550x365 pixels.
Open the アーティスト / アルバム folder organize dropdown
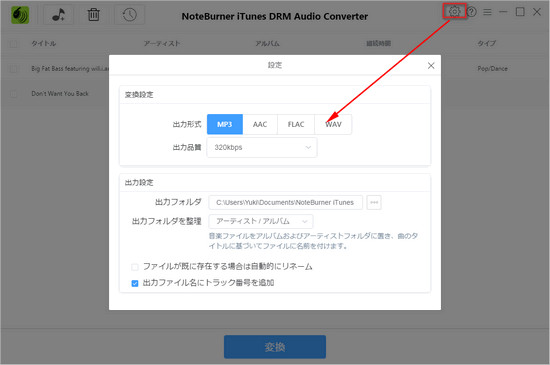[x=261, y=221]
